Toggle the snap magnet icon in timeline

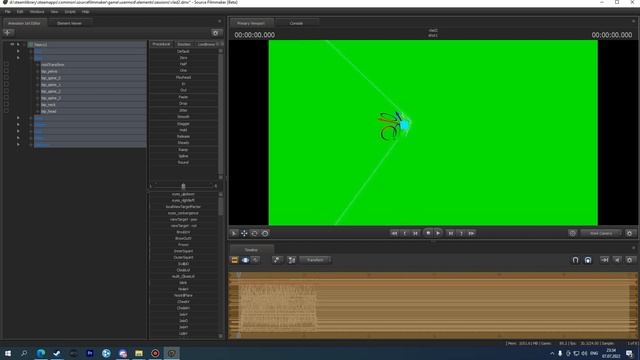pyautogui.click(x=575, y=260)
